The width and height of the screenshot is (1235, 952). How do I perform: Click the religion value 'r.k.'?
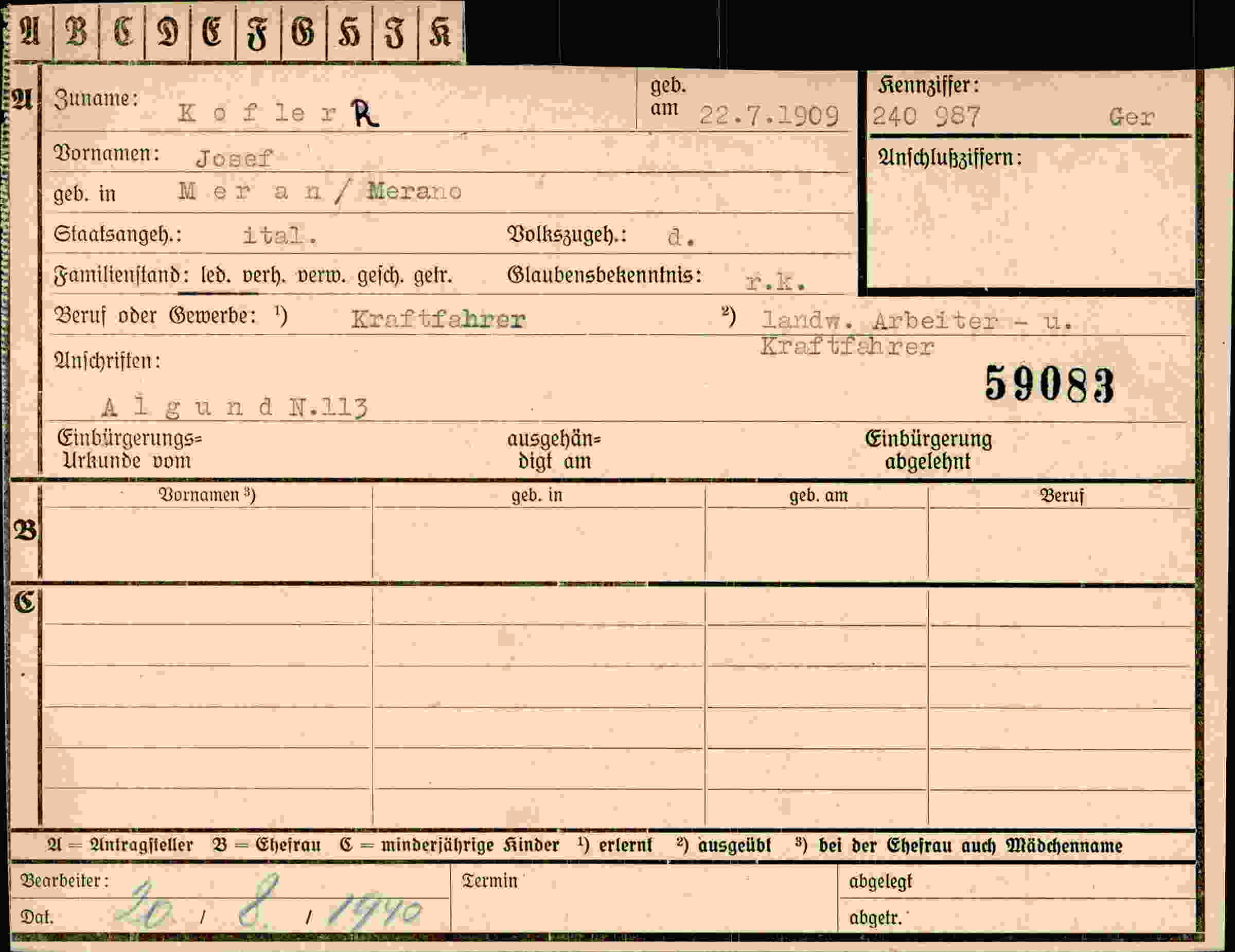pyautogui.click(x=776, y=281)
